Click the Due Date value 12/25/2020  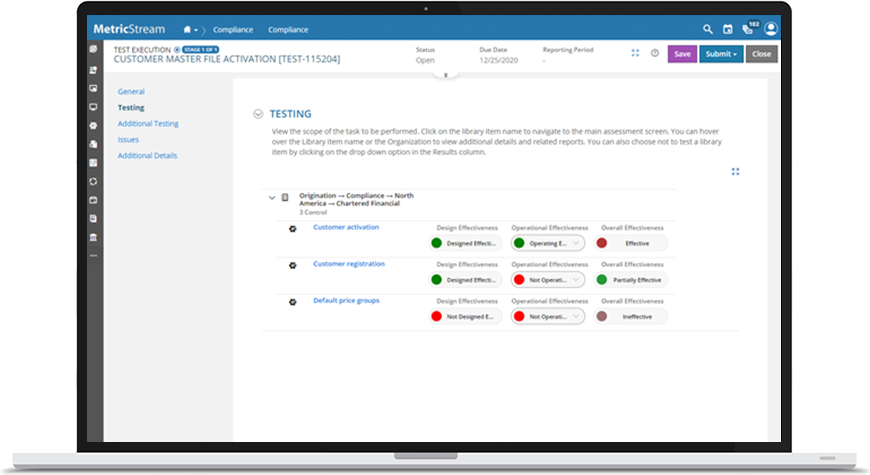pyautogui.click(x=499, y=60)
